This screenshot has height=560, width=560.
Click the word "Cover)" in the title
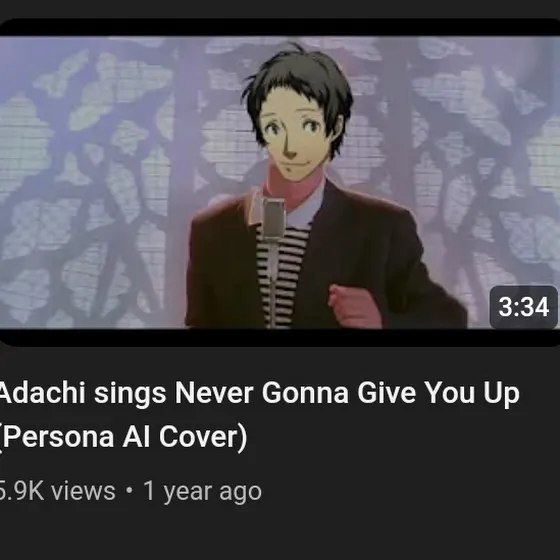203,437
